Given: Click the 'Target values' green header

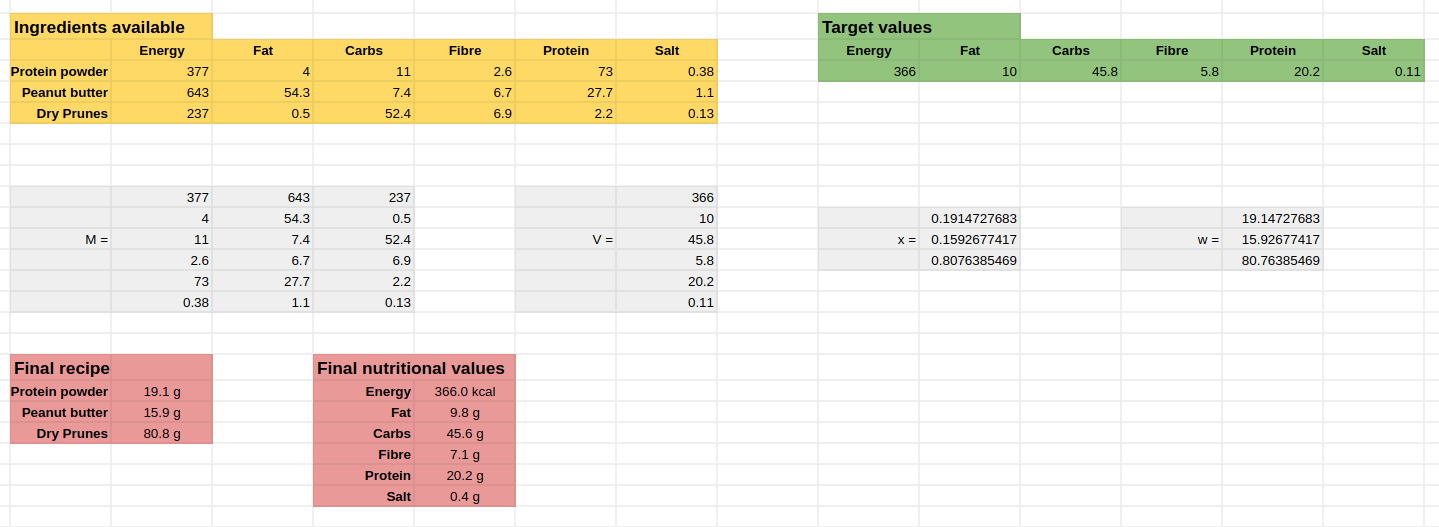Looking at the screenshot, I should coord(919,27).
